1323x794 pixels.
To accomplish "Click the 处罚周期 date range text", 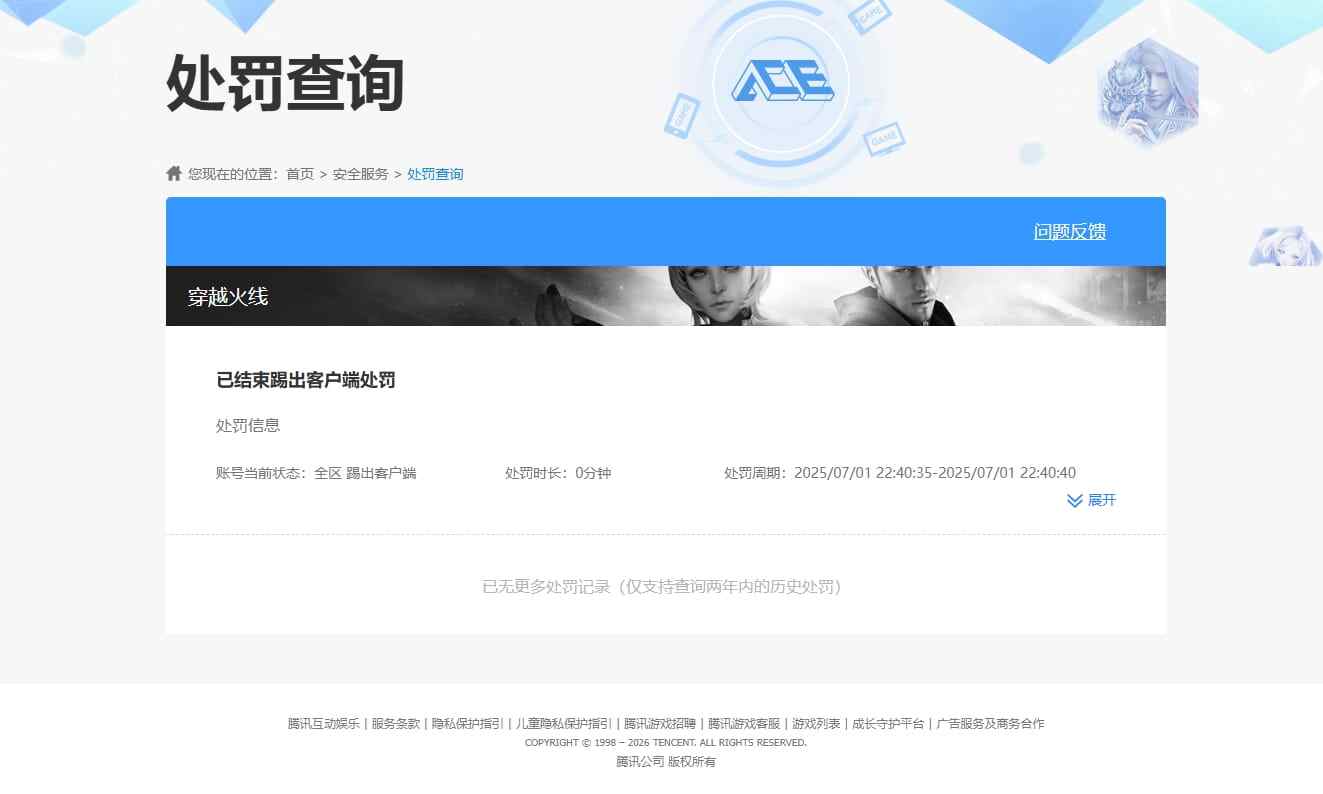I will pyautogui.click(x=900, y=473).
